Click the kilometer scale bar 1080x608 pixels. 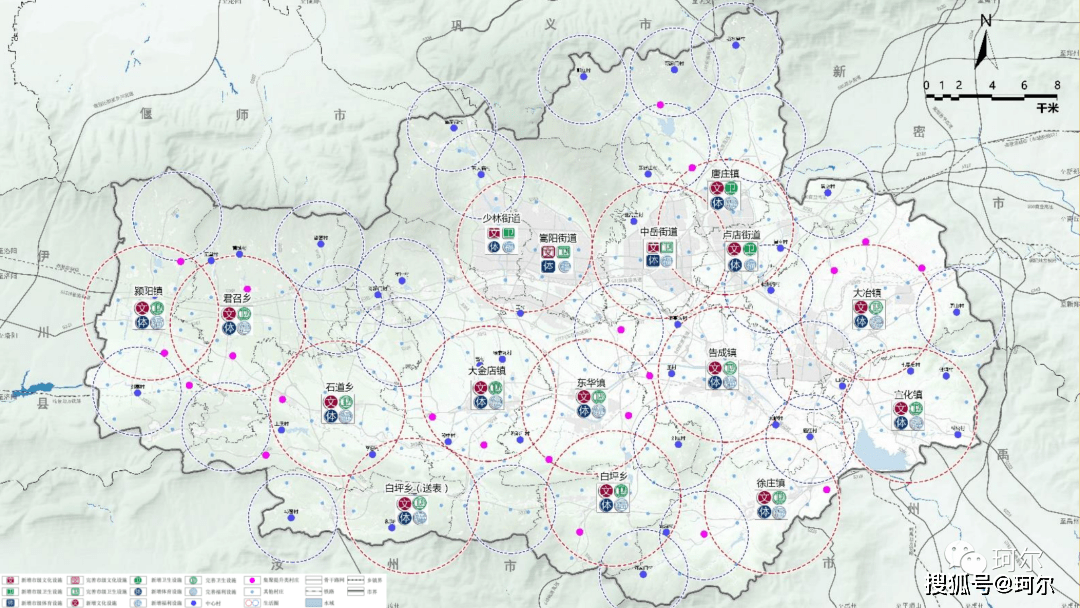[991, 98]
